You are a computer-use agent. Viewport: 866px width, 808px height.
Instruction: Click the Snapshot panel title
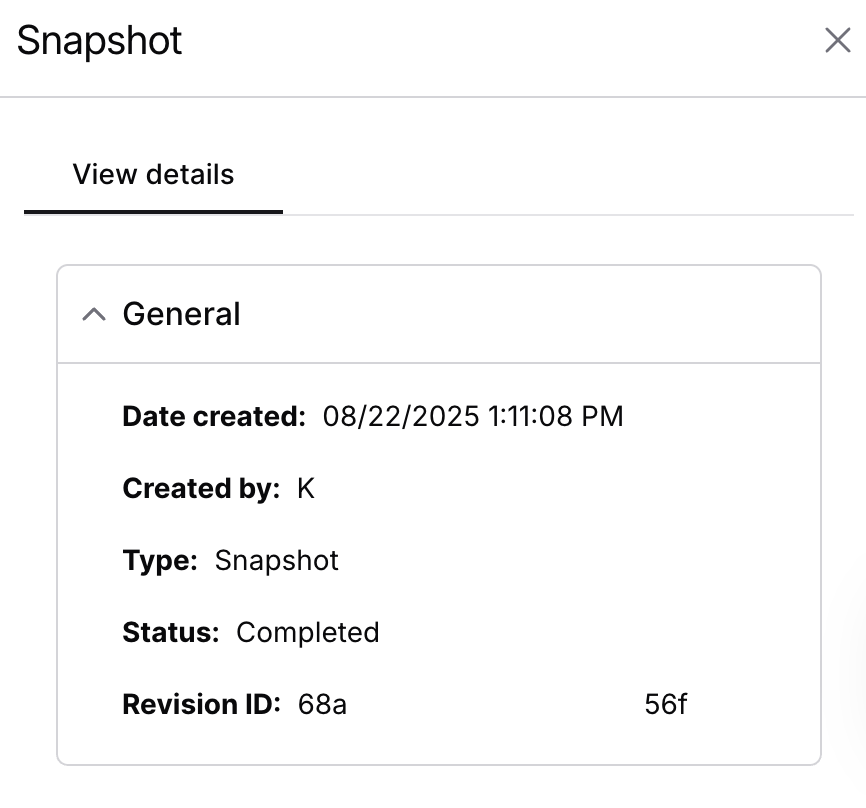(99, 41)
